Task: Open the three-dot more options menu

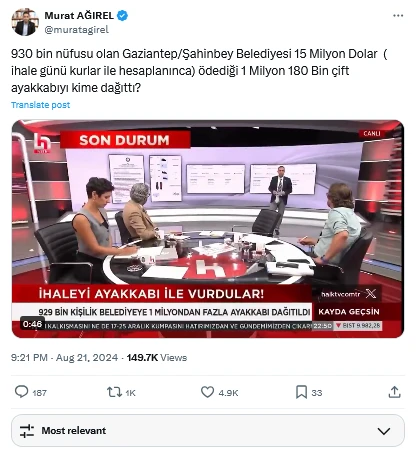Action: click(398, 16)
